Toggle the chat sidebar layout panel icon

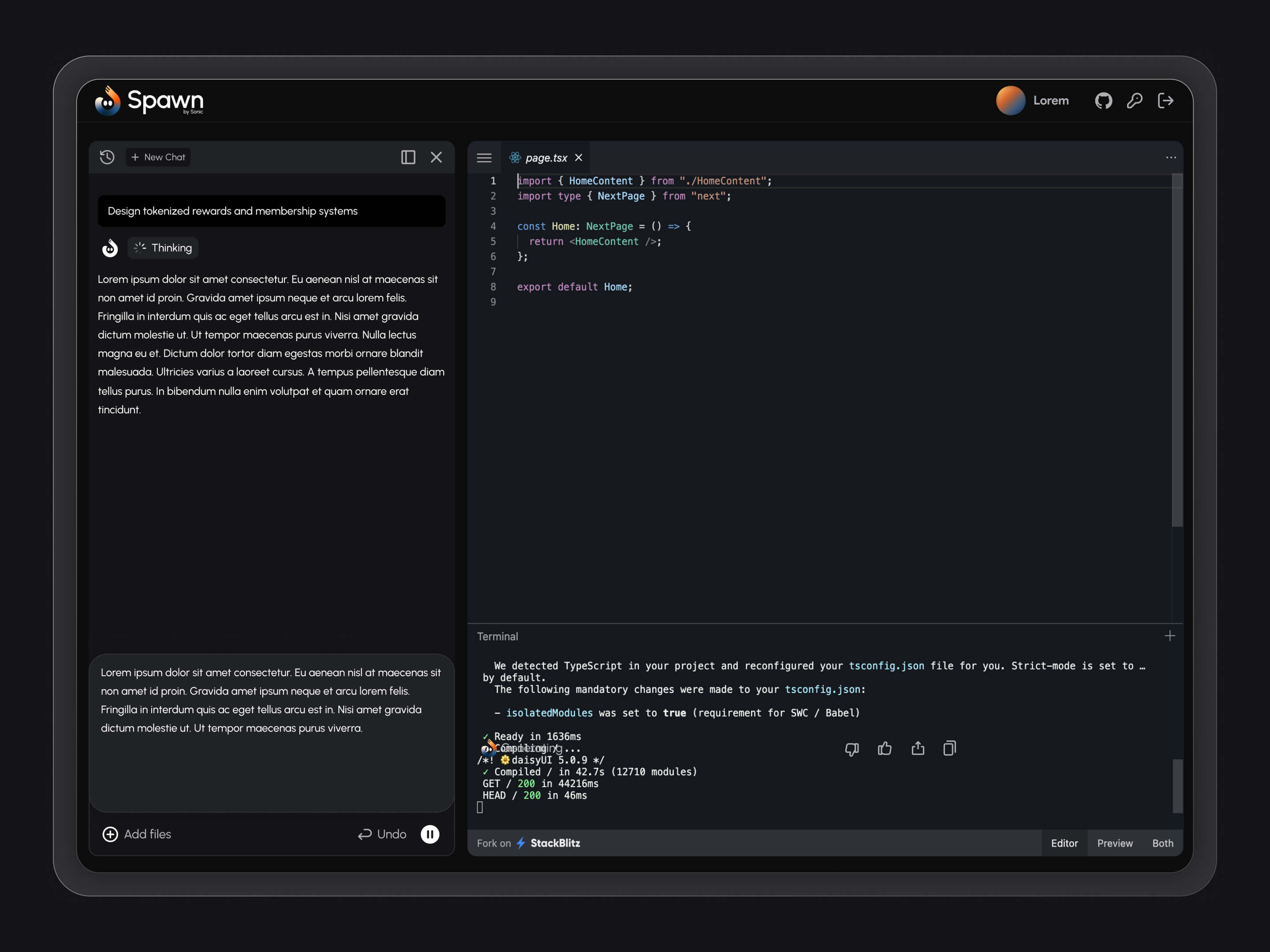pos(407,157)
